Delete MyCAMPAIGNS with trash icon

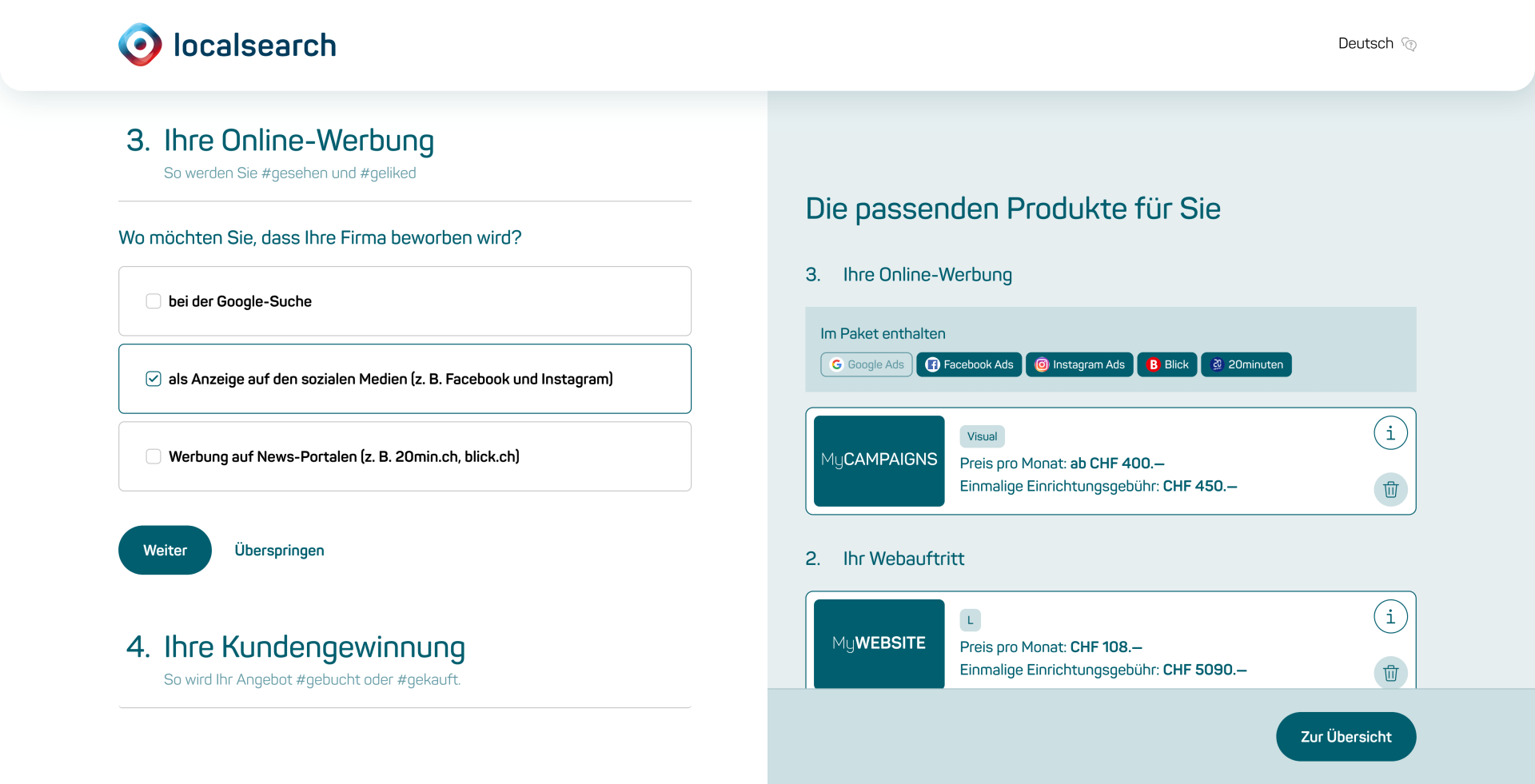[1390, 489]
